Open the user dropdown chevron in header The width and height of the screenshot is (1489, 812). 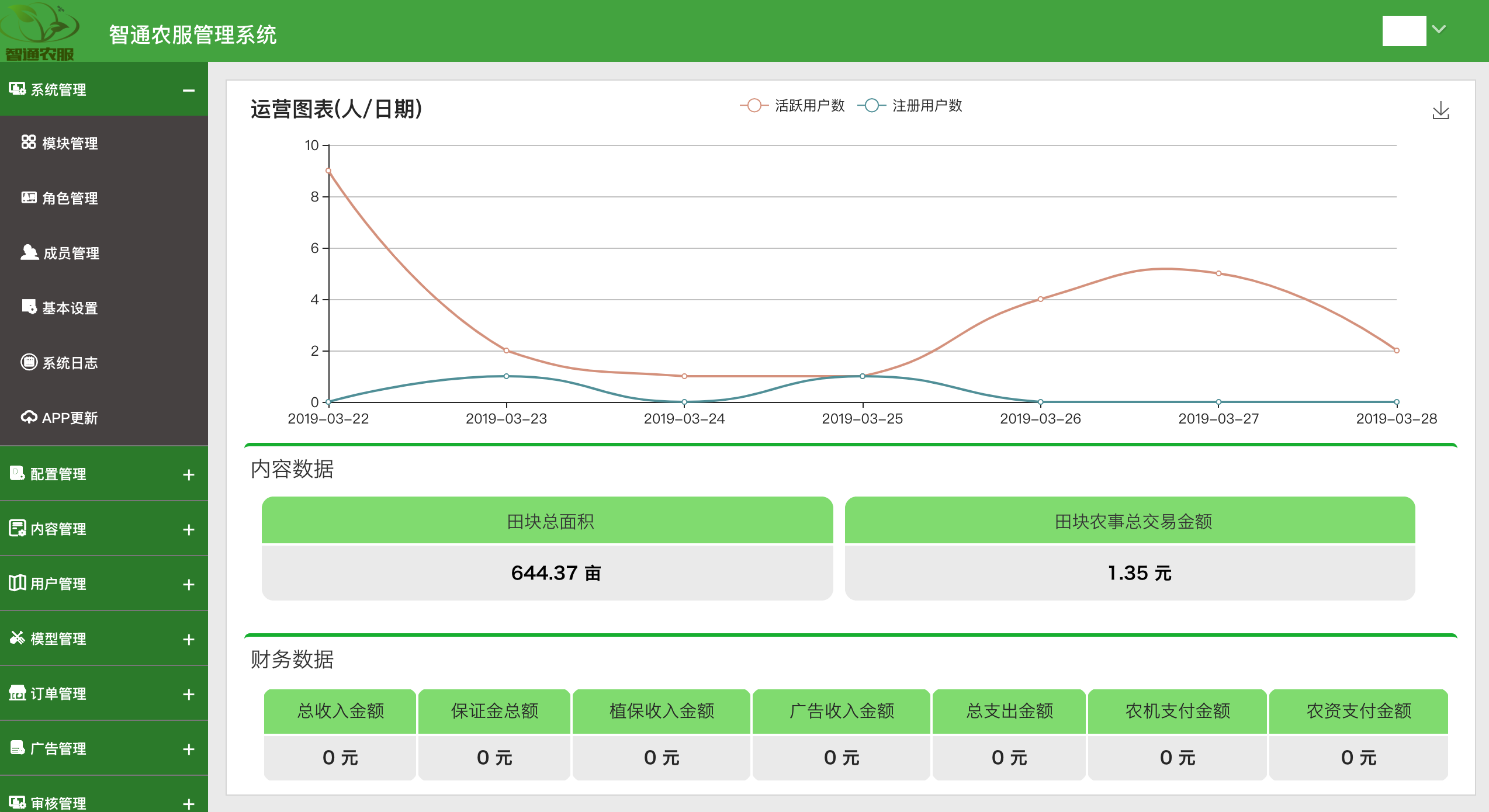pos(1439,29)
